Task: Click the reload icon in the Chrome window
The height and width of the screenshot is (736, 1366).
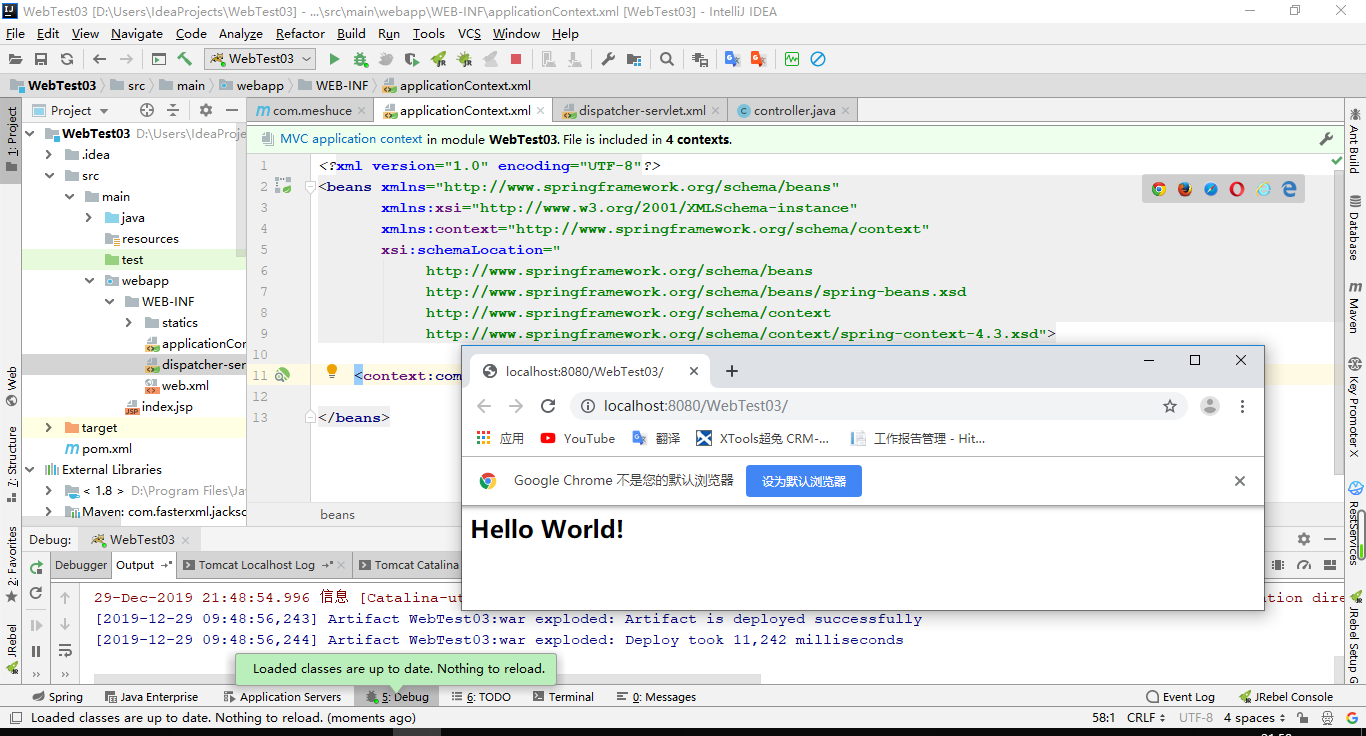Action: (x=548, y=406)
